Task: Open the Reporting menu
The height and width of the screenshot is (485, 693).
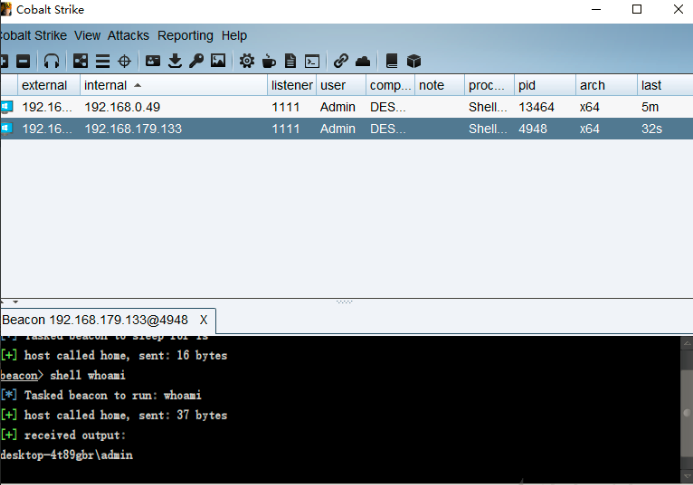Action: tap(185, 35)
